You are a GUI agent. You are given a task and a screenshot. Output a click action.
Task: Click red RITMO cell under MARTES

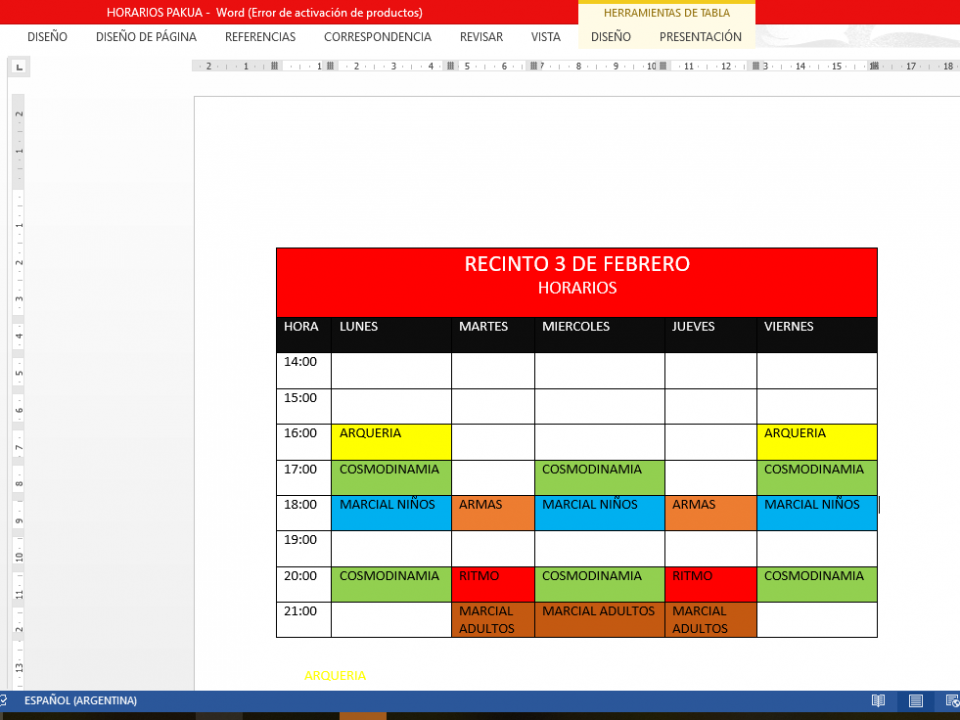(493, 584)
